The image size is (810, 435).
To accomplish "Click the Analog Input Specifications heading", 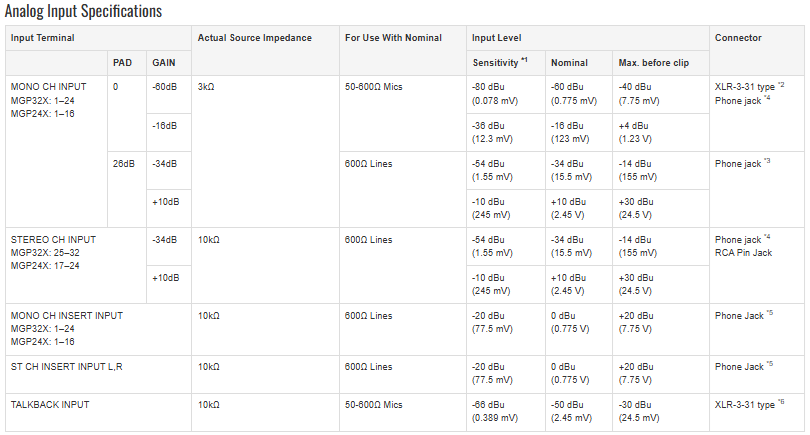I will (x=83, y=11).
